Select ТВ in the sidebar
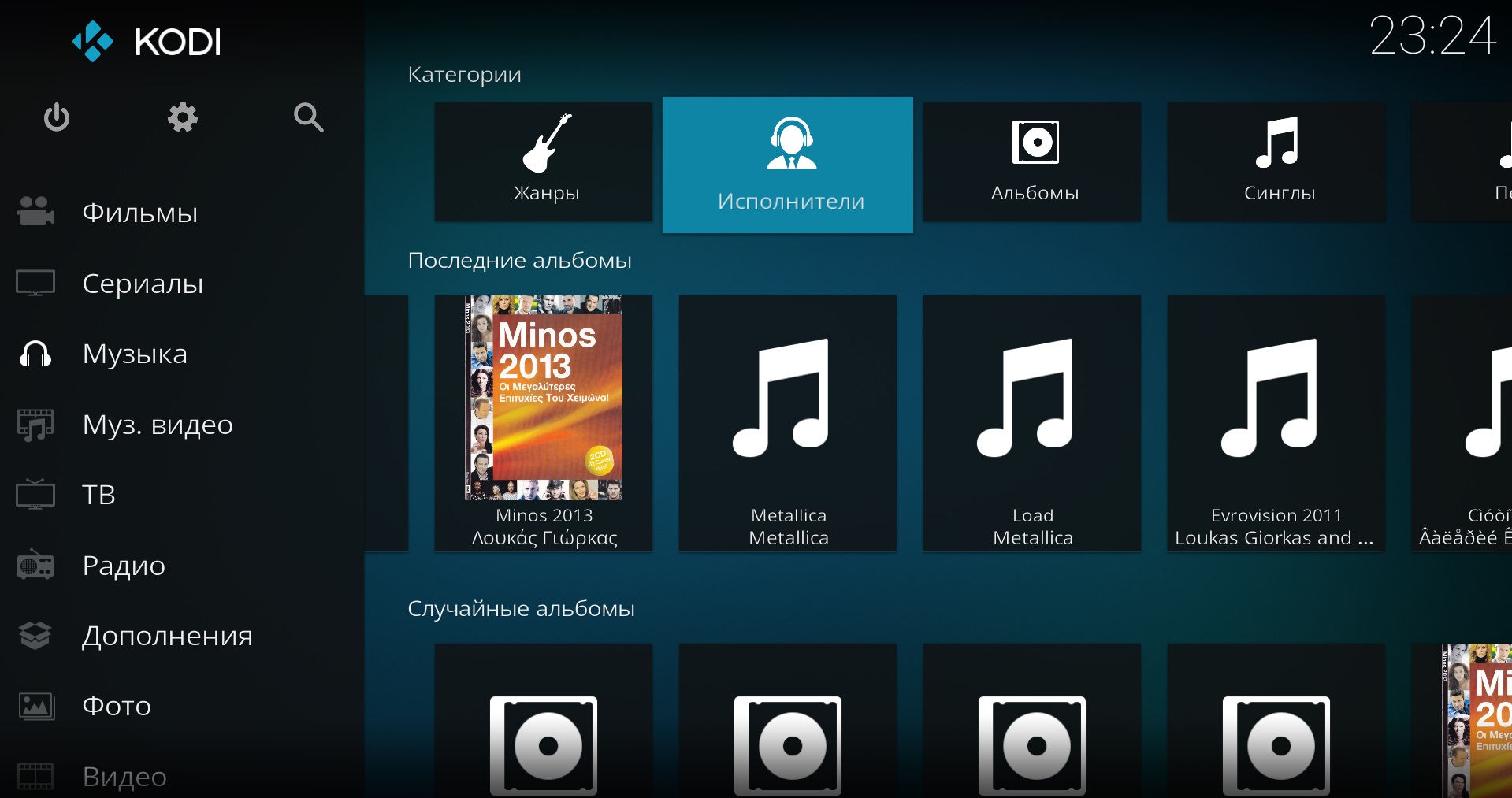This screenshot has width=1512, height=798. (x=99, y=494)
